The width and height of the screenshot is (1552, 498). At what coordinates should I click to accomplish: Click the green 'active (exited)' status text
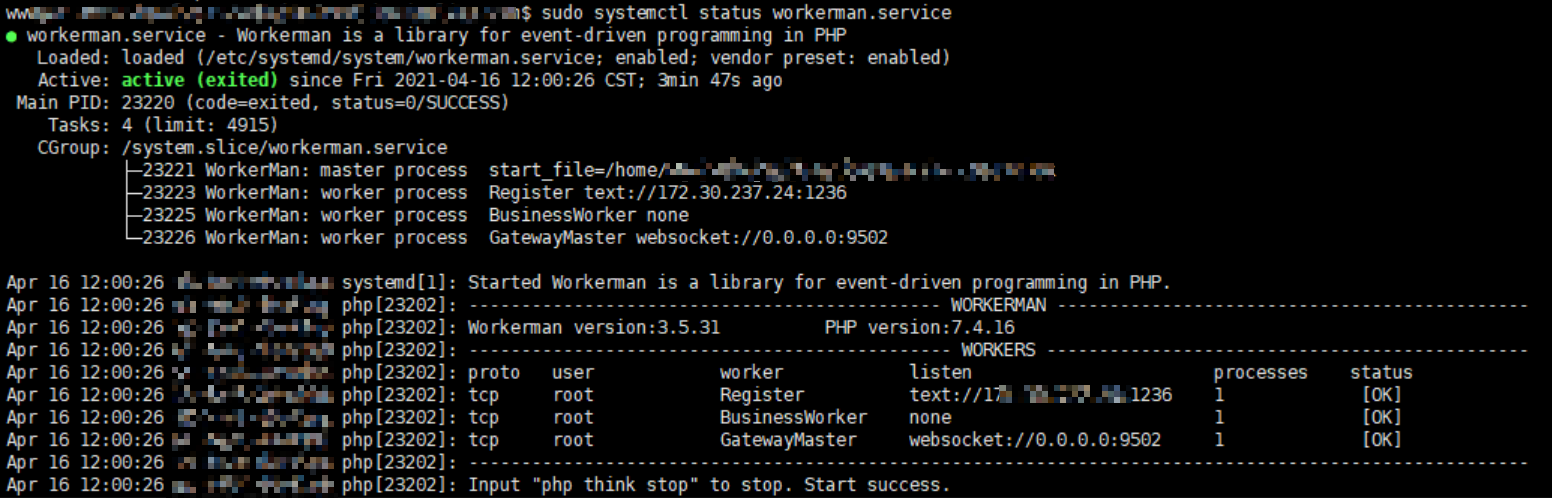(x=200, y=80)
